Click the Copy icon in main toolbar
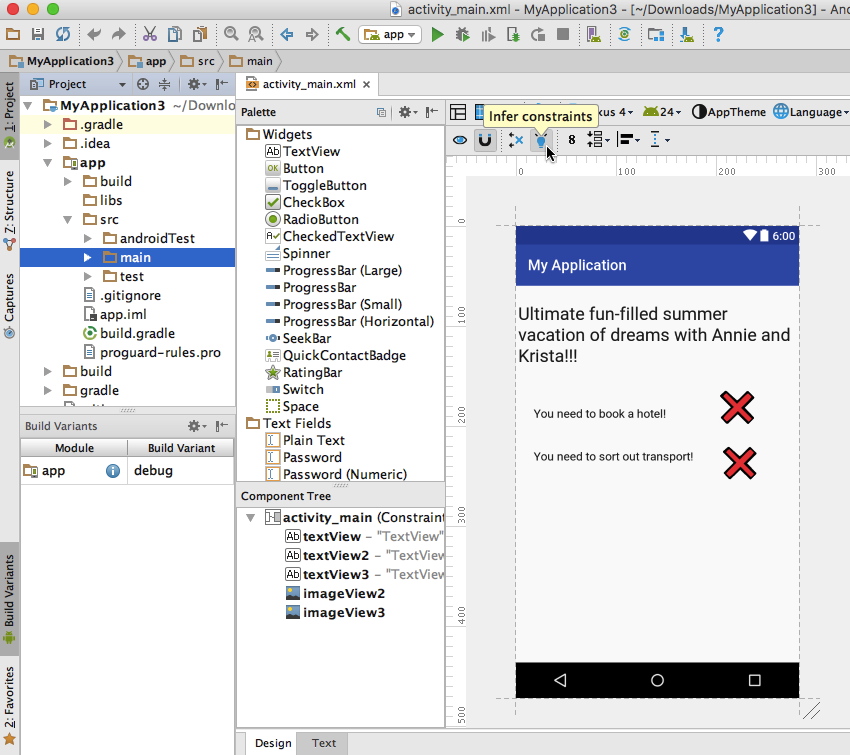The height and width of the screenshot is (755, 850). tap(175, 34)
